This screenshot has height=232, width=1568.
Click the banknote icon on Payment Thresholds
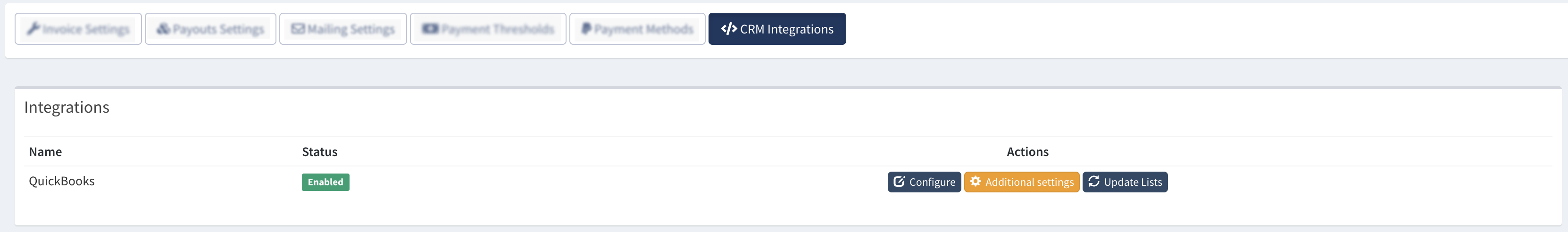[x=430, y=29]
